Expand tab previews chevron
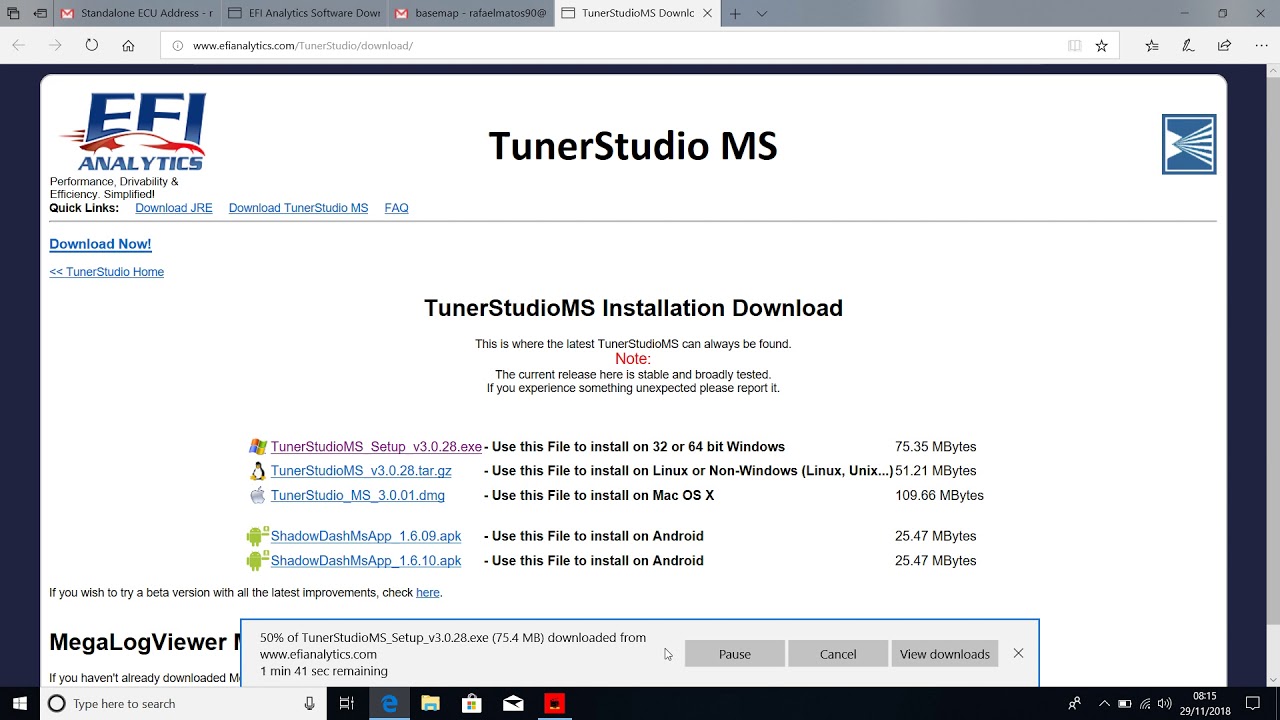The width and height of the screenshot is (1280, 720). [x=762, y=13]
